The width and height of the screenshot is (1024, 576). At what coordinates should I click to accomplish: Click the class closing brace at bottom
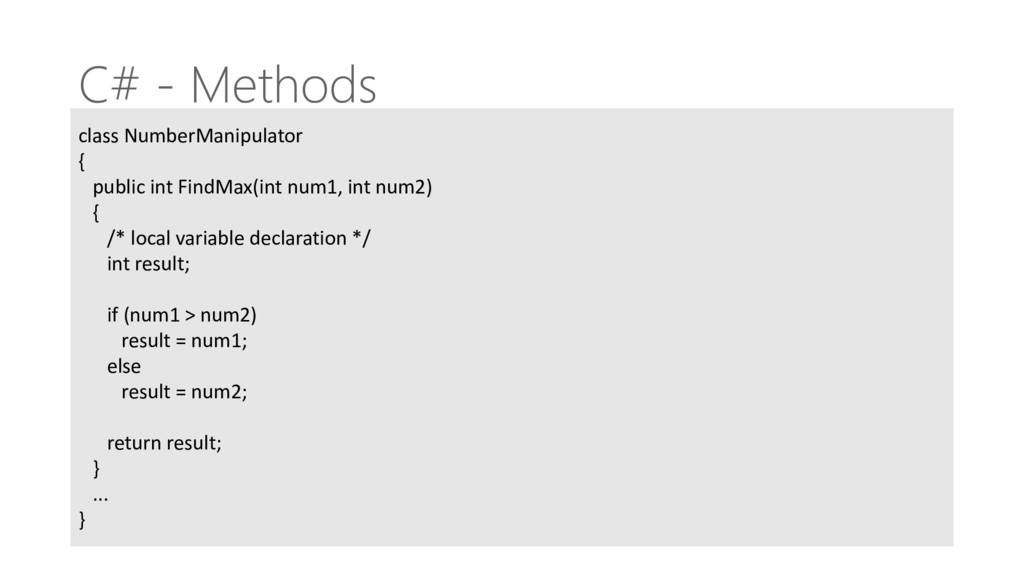tap(82, 520)
